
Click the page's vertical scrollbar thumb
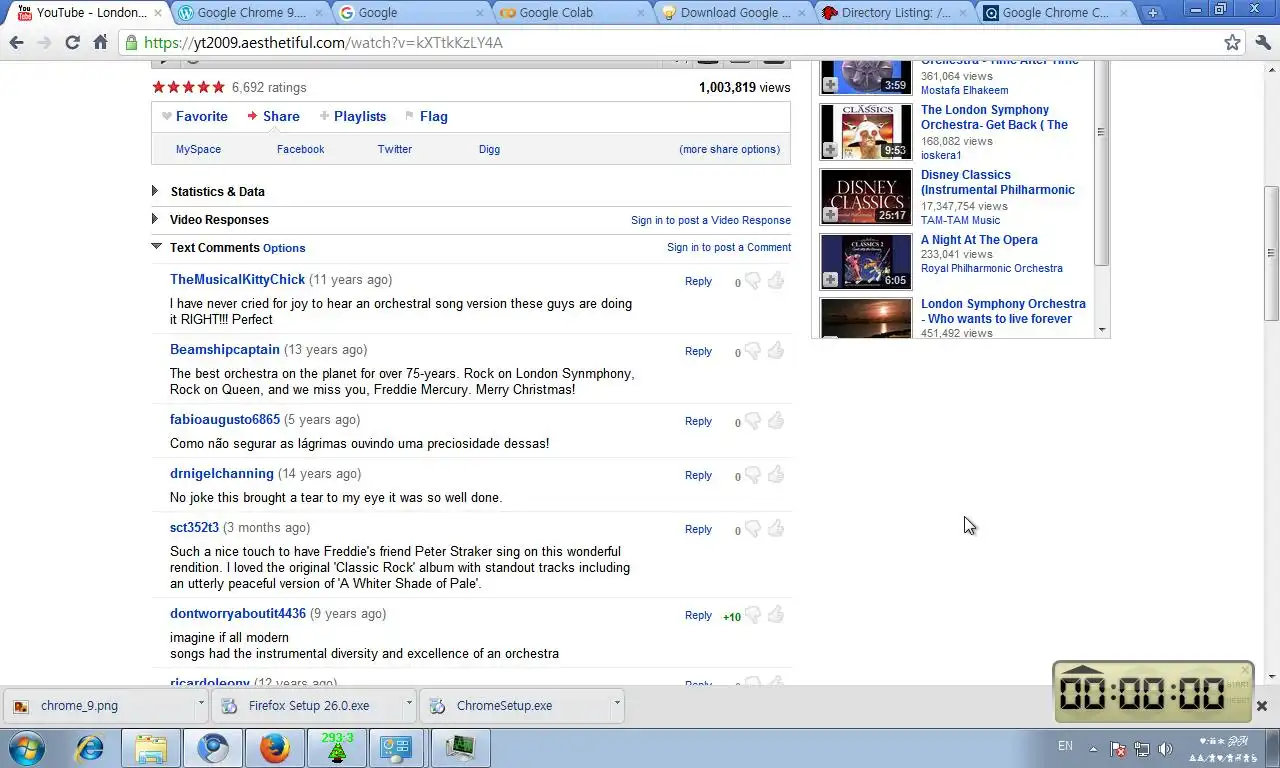pyautogui.click(x=1271, y=253)
